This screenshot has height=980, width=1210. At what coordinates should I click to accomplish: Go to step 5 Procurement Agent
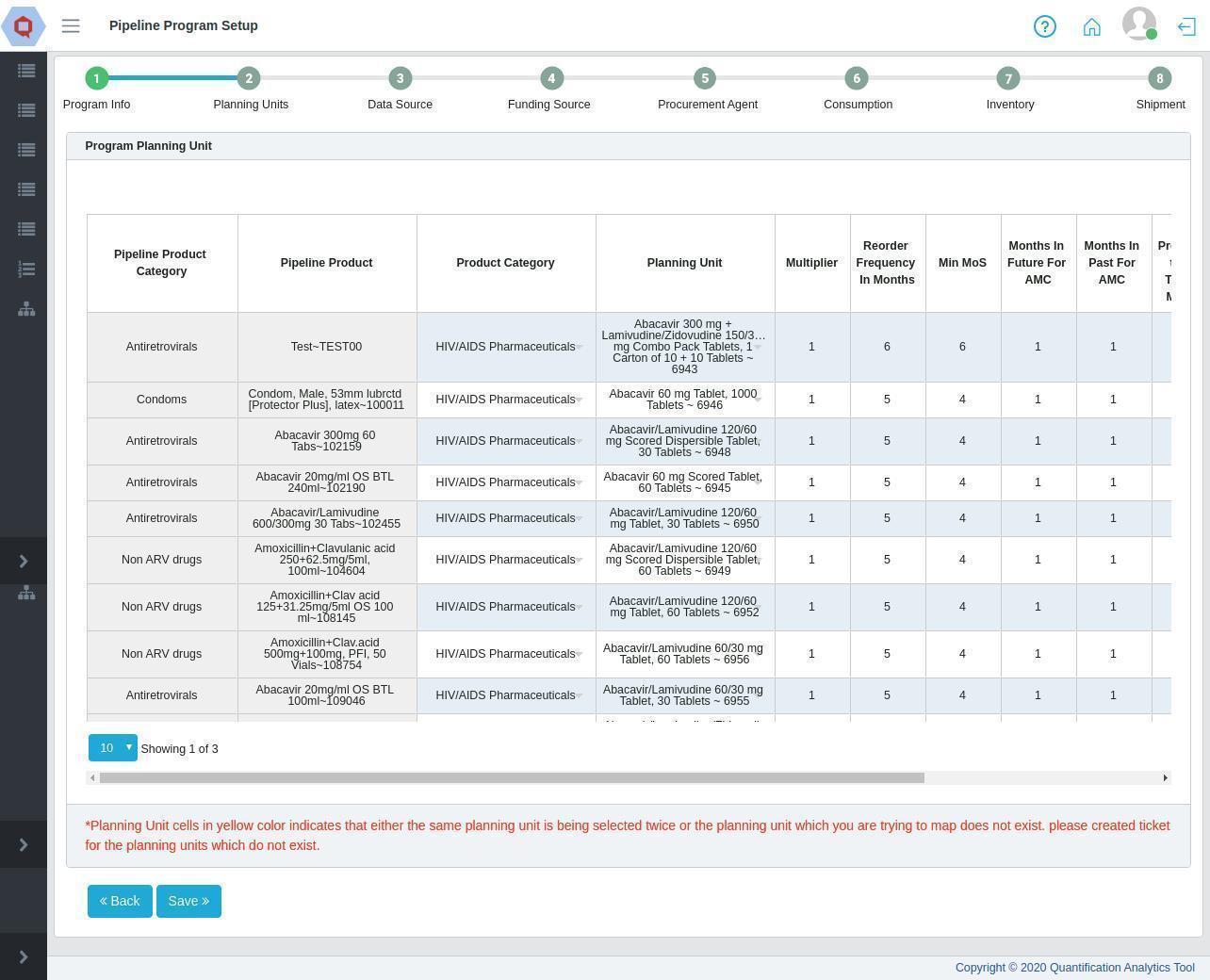coord(704,78)
